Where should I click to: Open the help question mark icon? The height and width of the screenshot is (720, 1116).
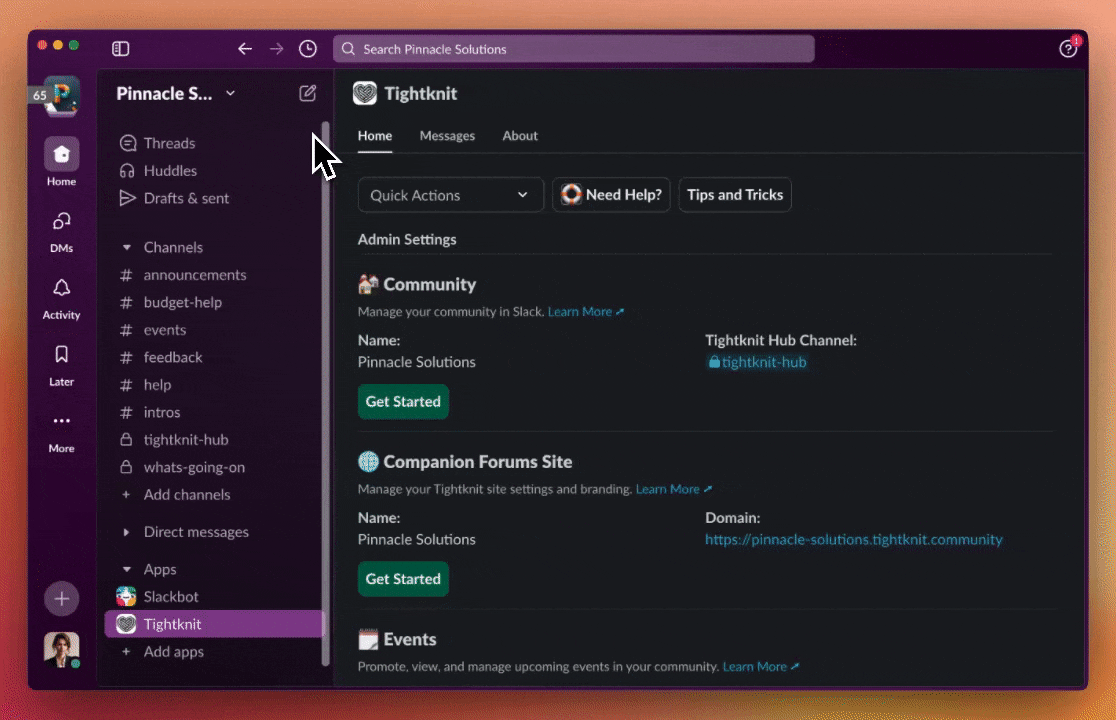pyautogui.click(x=1068, y=48)
